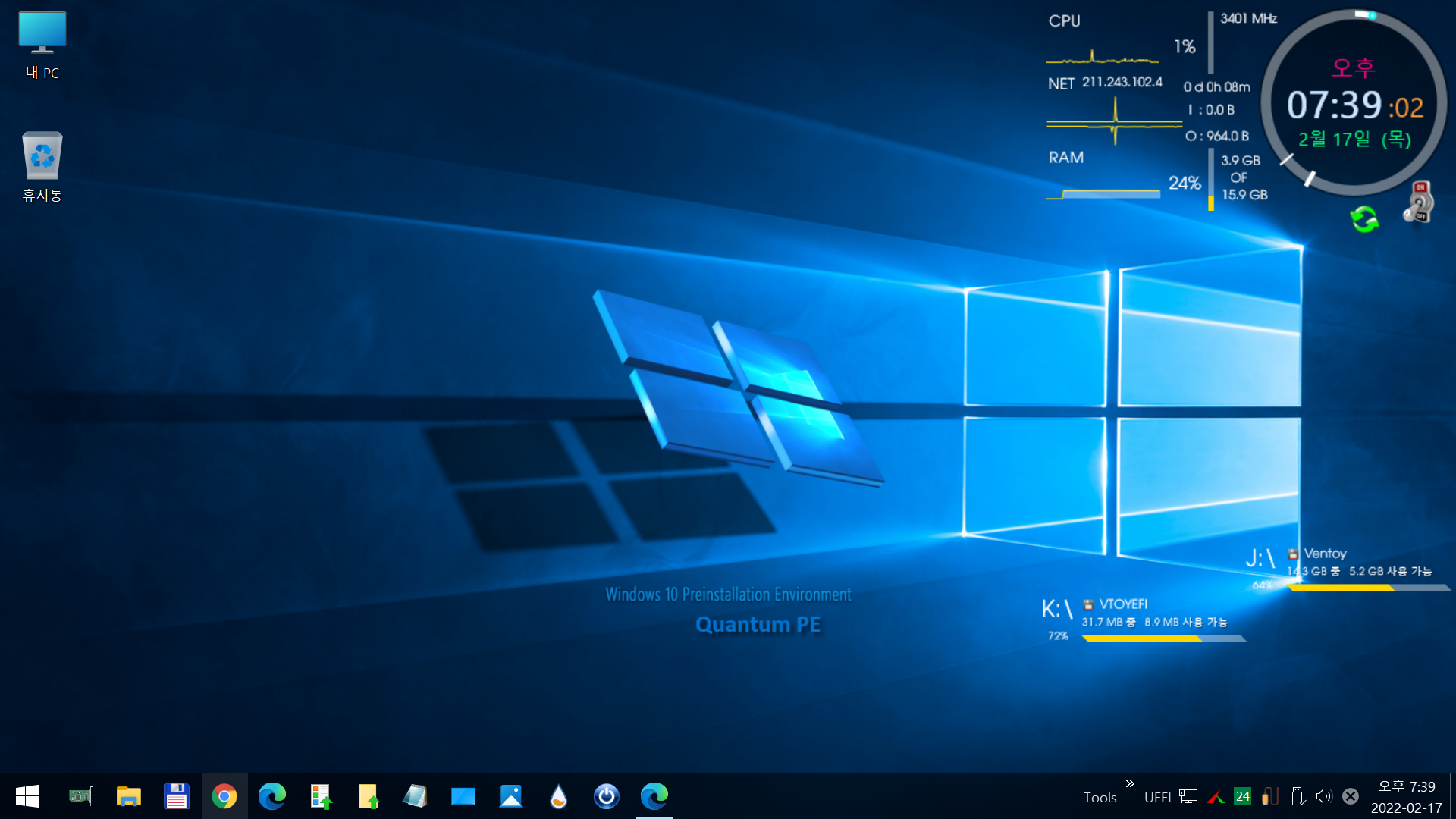Image resolution: width=1456 pixels, height=819 pixels.
Task: Click the NET traffic graph
Action: click(1114, 123)
